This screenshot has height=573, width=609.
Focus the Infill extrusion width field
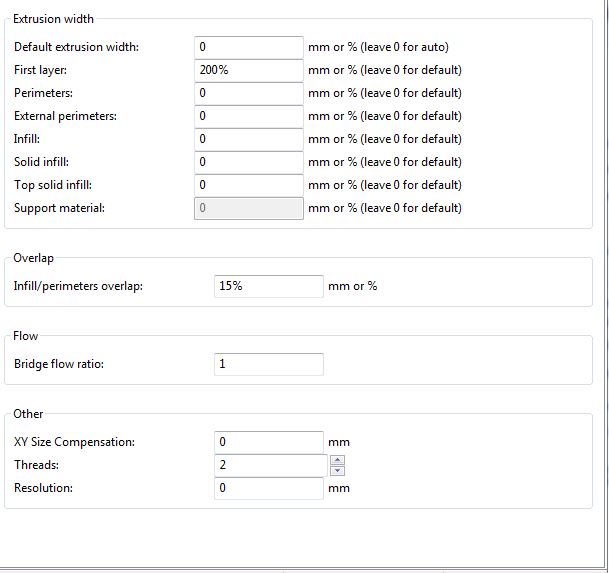(x=248, y=139)
